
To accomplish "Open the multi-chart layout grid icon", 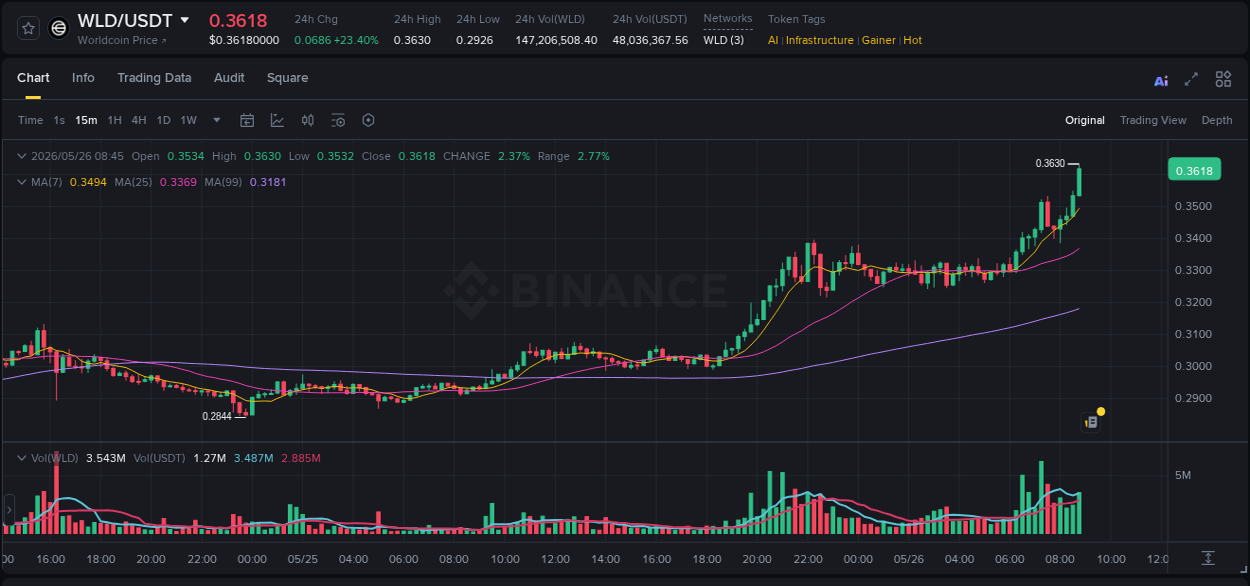I will point(1223,79).
